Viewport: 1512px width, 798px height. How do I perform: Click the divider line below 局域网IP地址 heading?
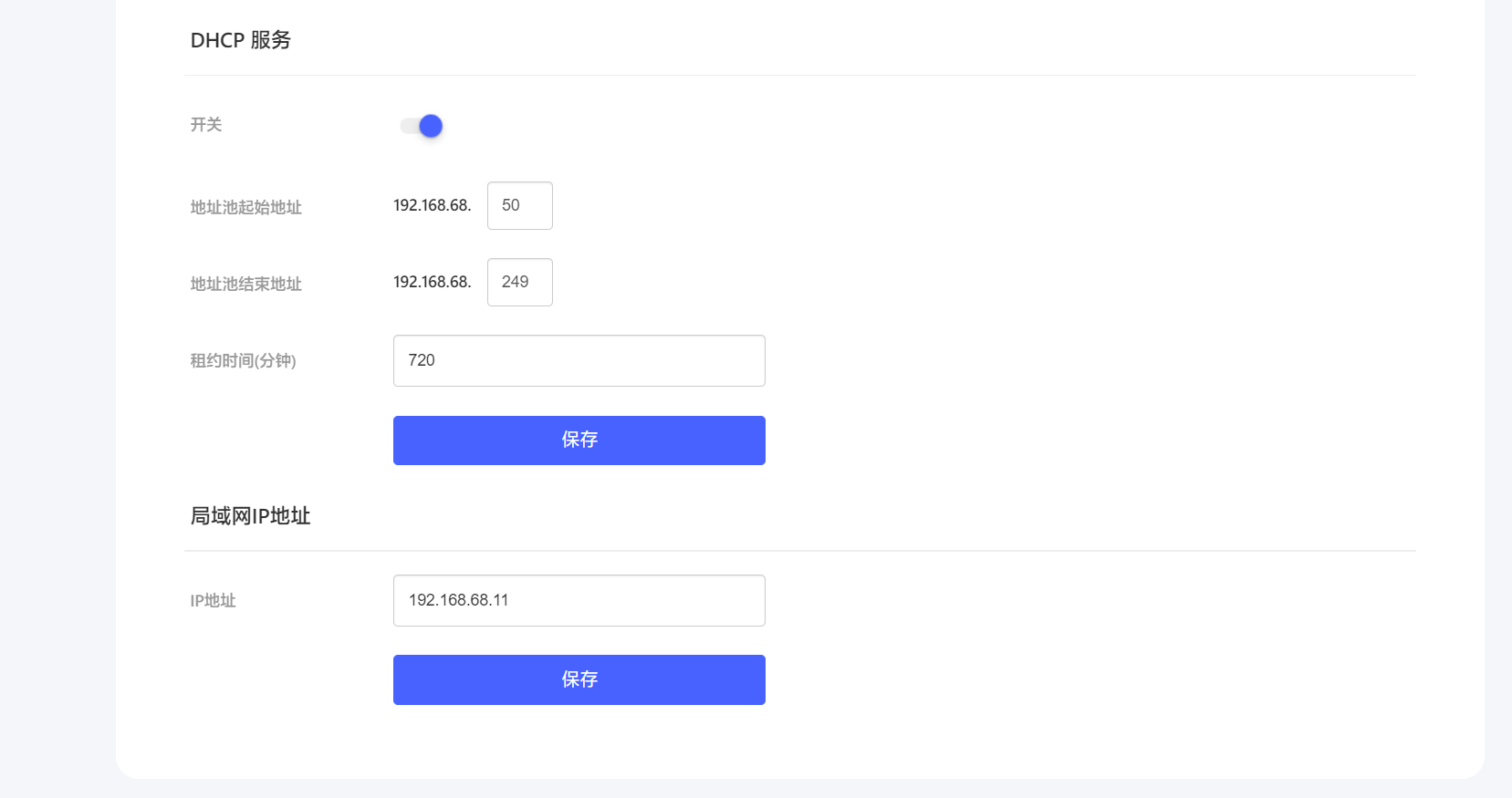tap(799, 551)
